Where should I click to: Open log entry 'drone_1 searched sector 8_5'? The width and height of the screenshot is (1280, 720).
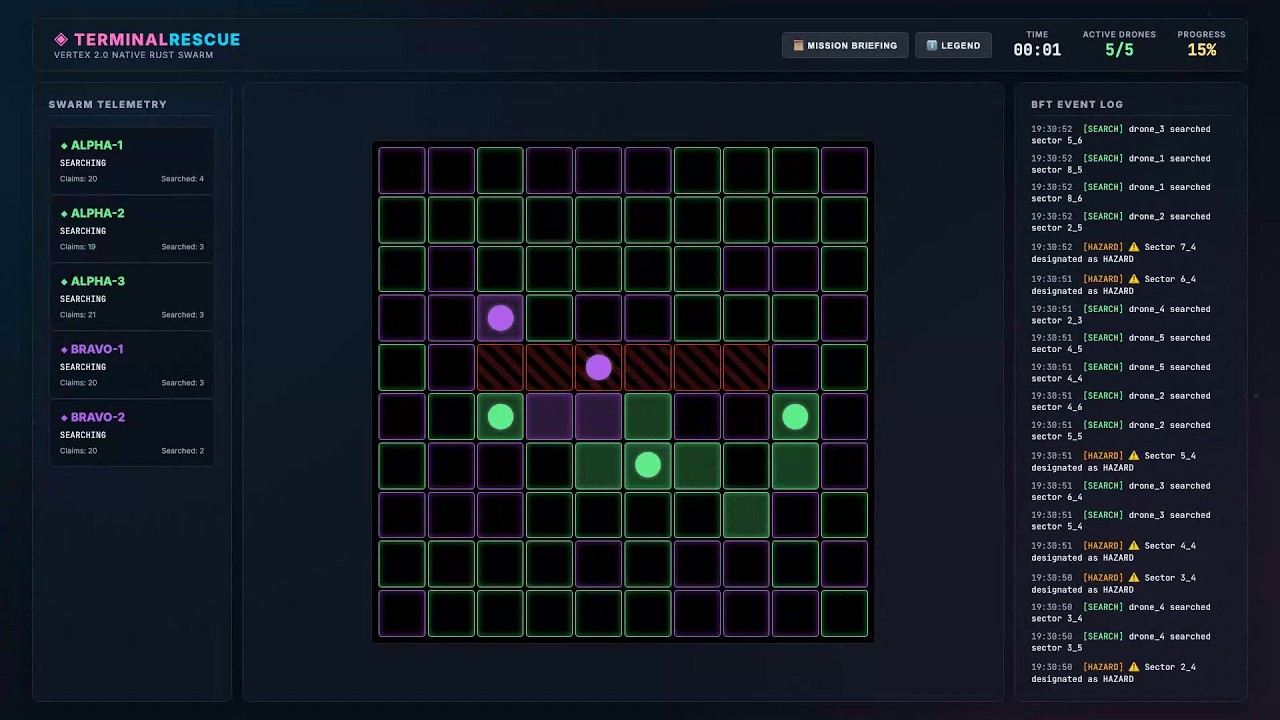pyautogui.click(x=1121, y=164)
